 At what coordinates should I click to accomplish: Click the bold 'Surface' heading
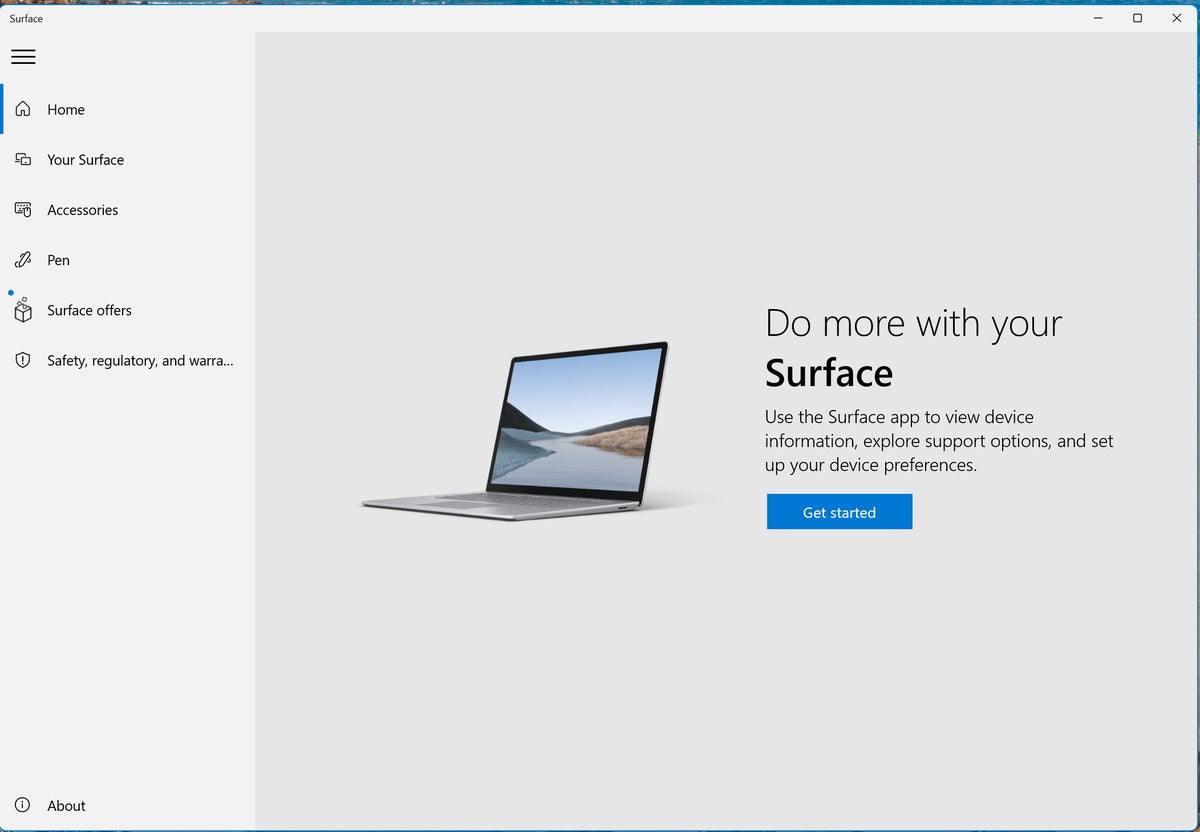829,373
